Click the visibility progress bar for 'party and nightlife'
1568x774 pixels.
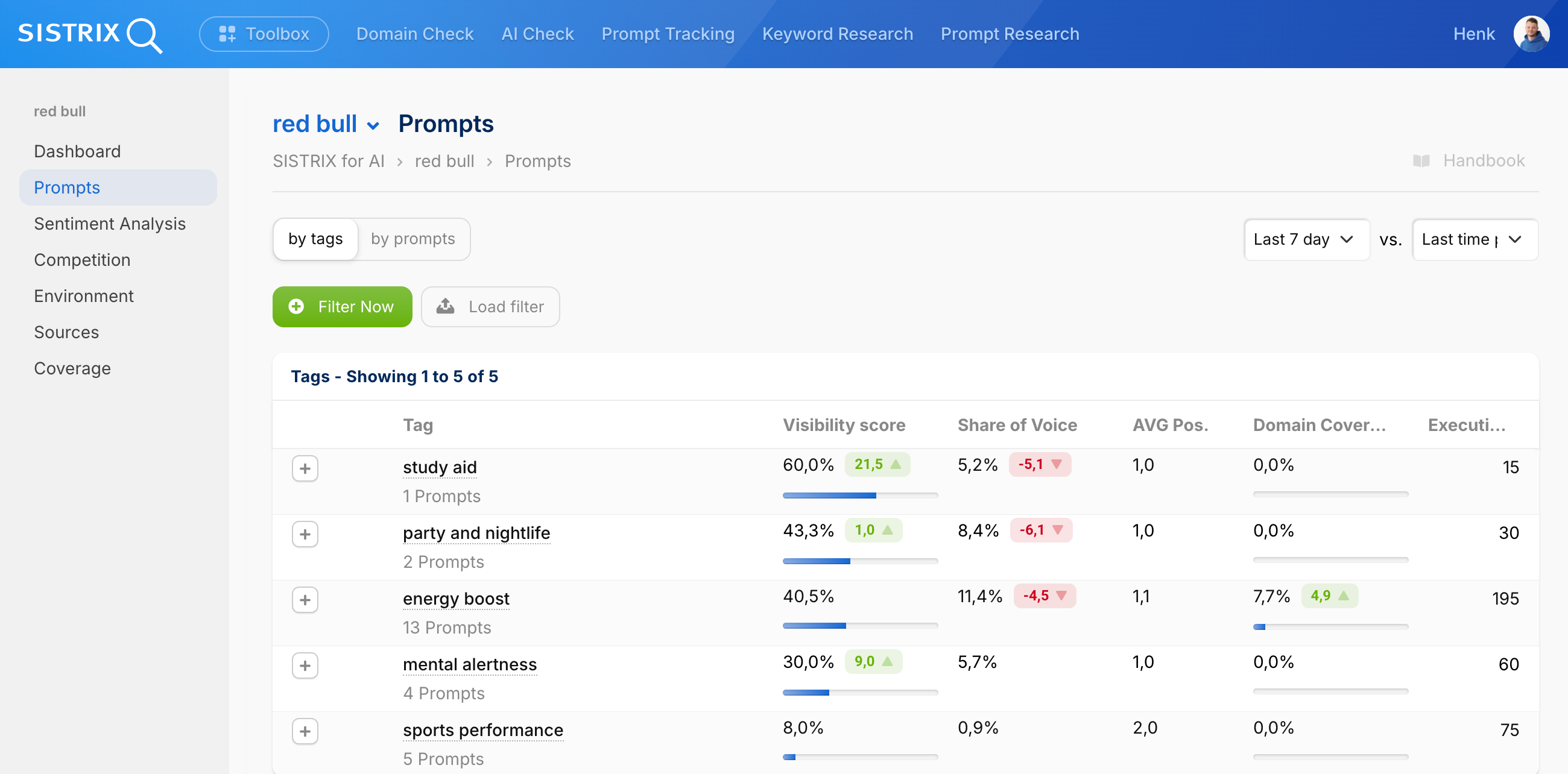click(x=859, y=561)
